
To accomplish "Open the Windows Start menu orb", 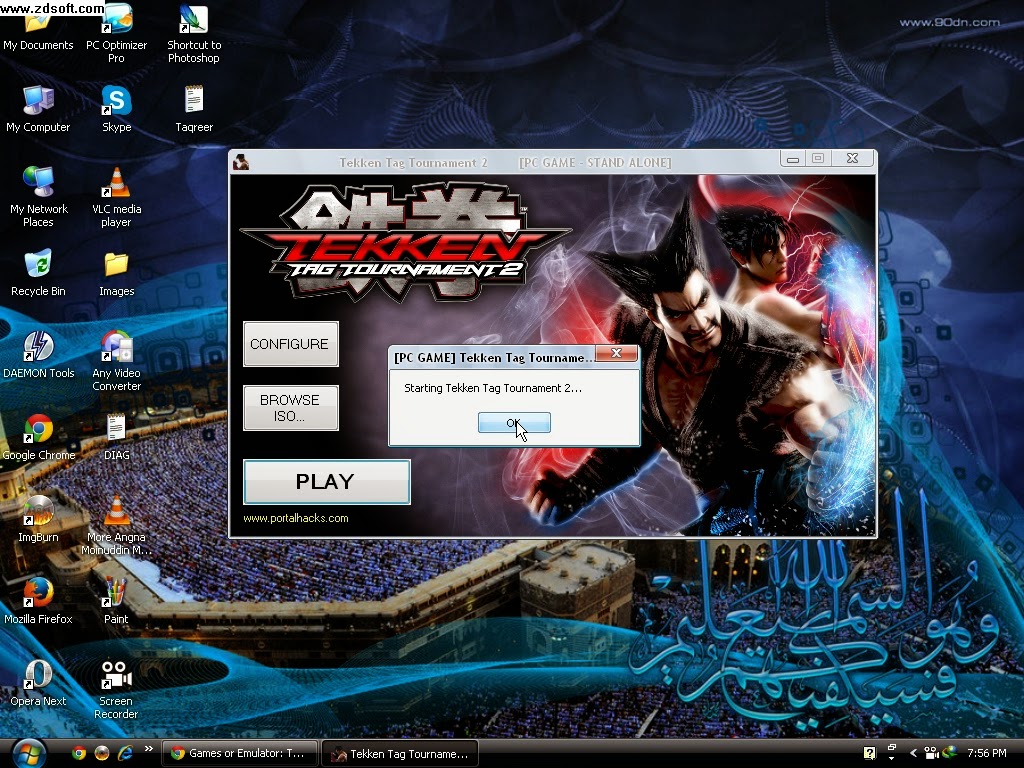I will point(29,754).
